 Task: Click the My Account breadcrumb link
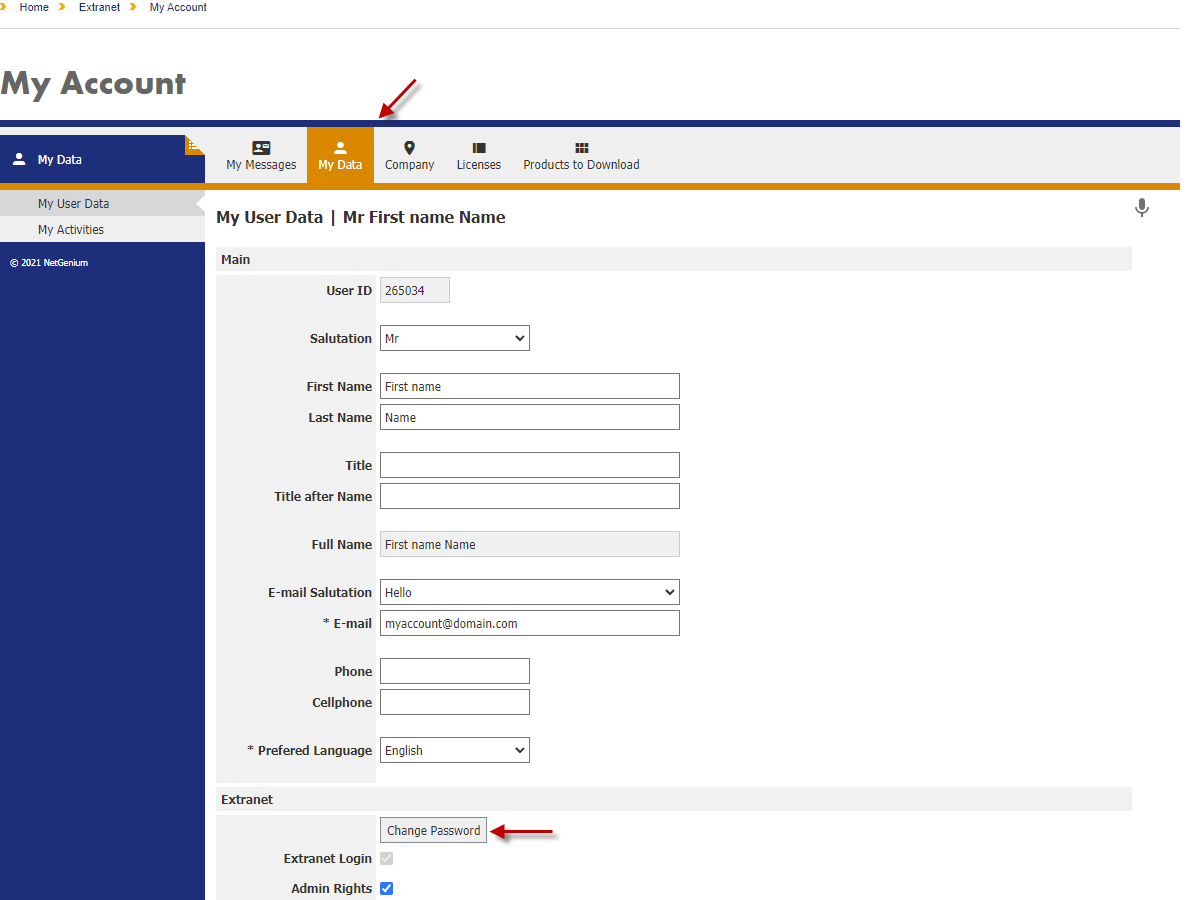[x=178, y=7]
